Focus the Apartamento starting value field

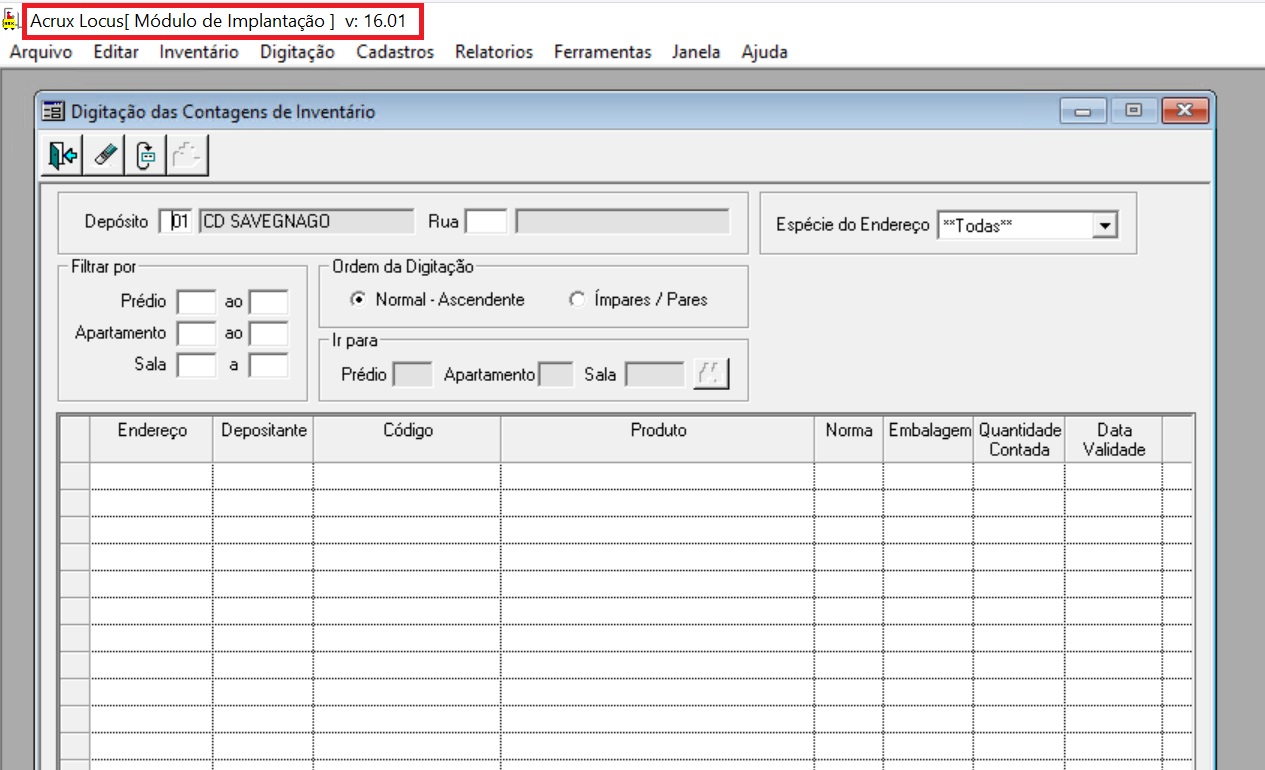coord(196,333)
